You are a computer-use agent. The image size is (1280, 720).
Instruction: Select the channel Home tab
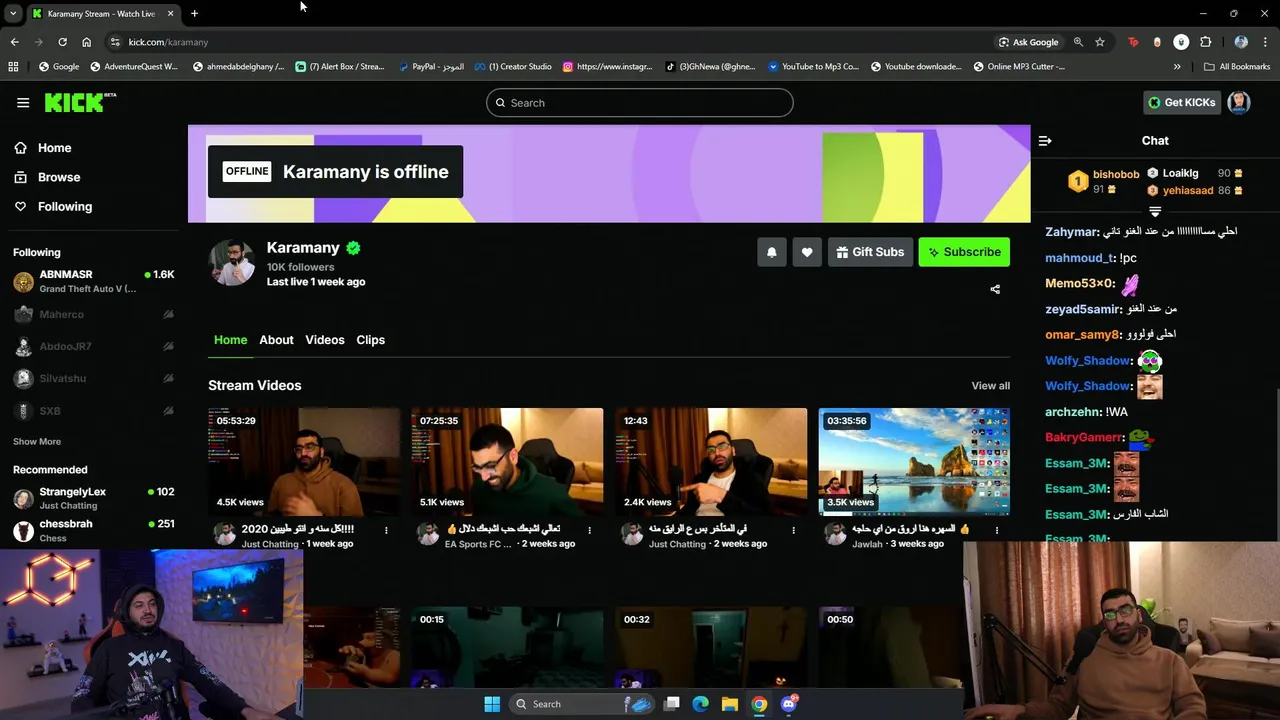(x=230, y=340)
